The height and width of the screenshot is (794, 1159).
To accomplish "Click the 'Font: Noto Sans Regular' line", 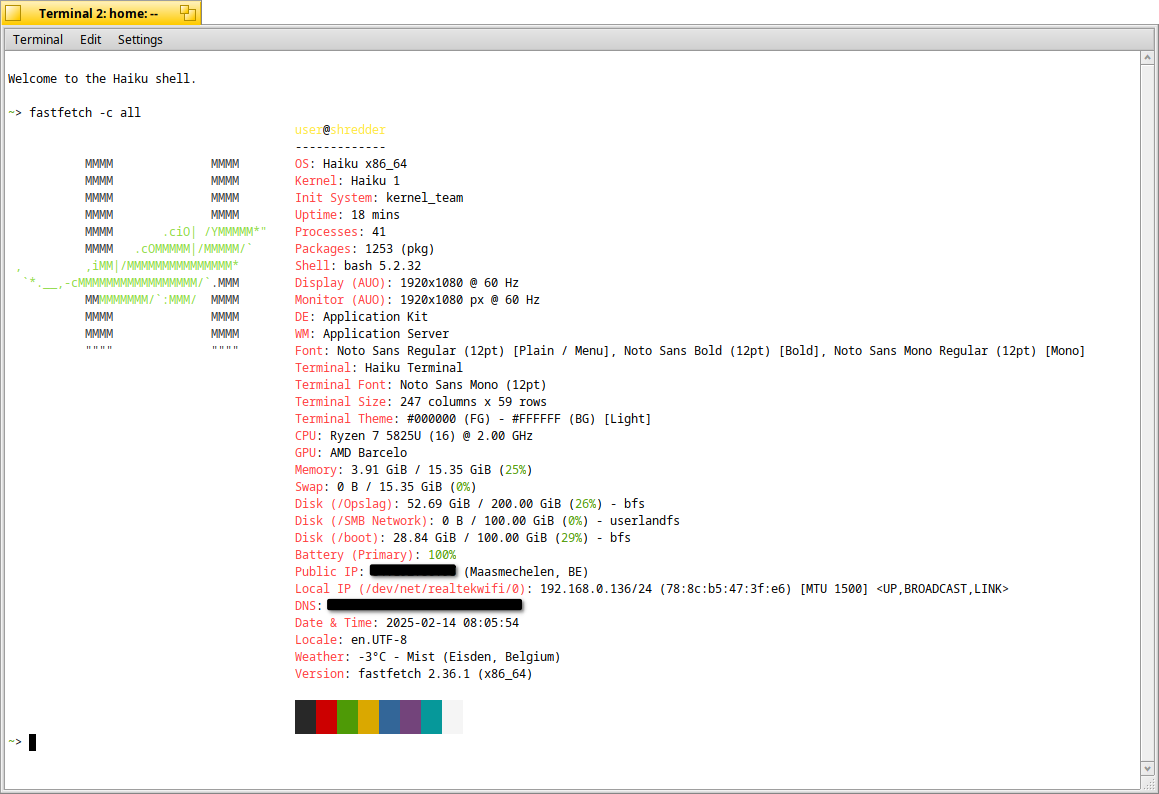I will (x=690, y=350).
